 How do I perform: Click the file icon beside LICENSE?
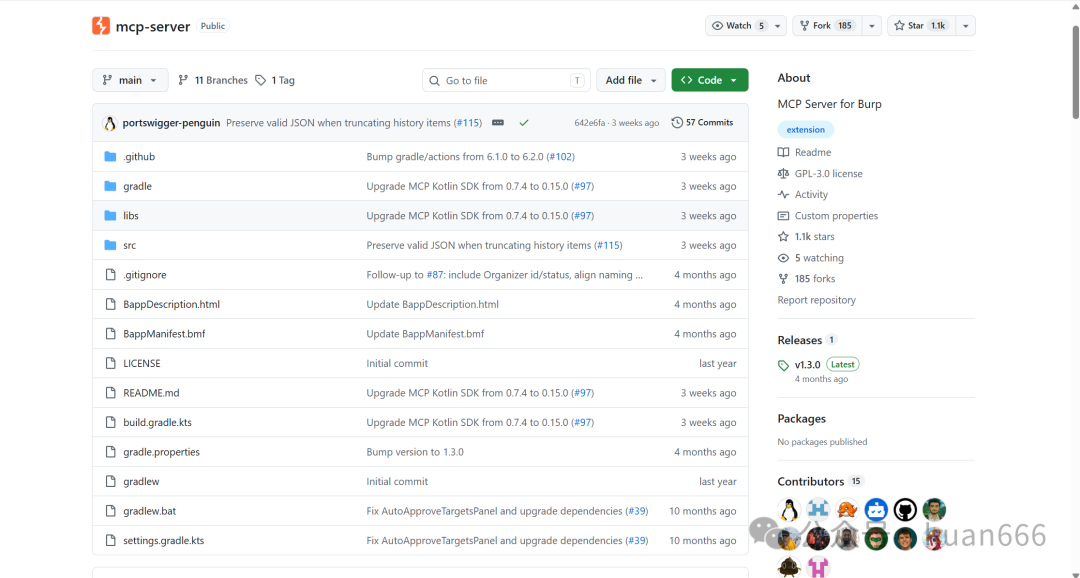pos(110,363)
